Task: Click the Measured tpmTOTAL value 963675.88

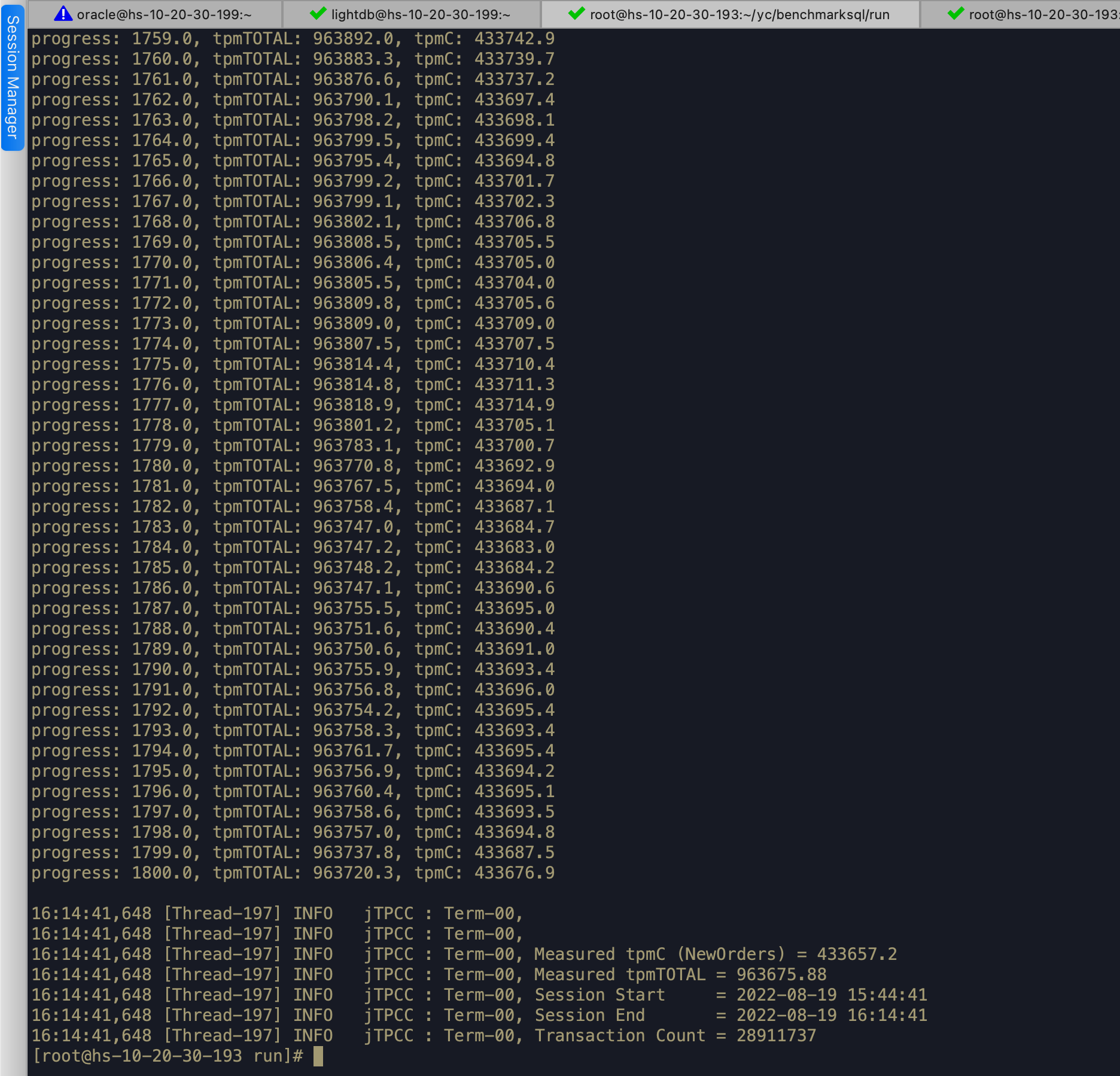Action: tap(781, 975)
